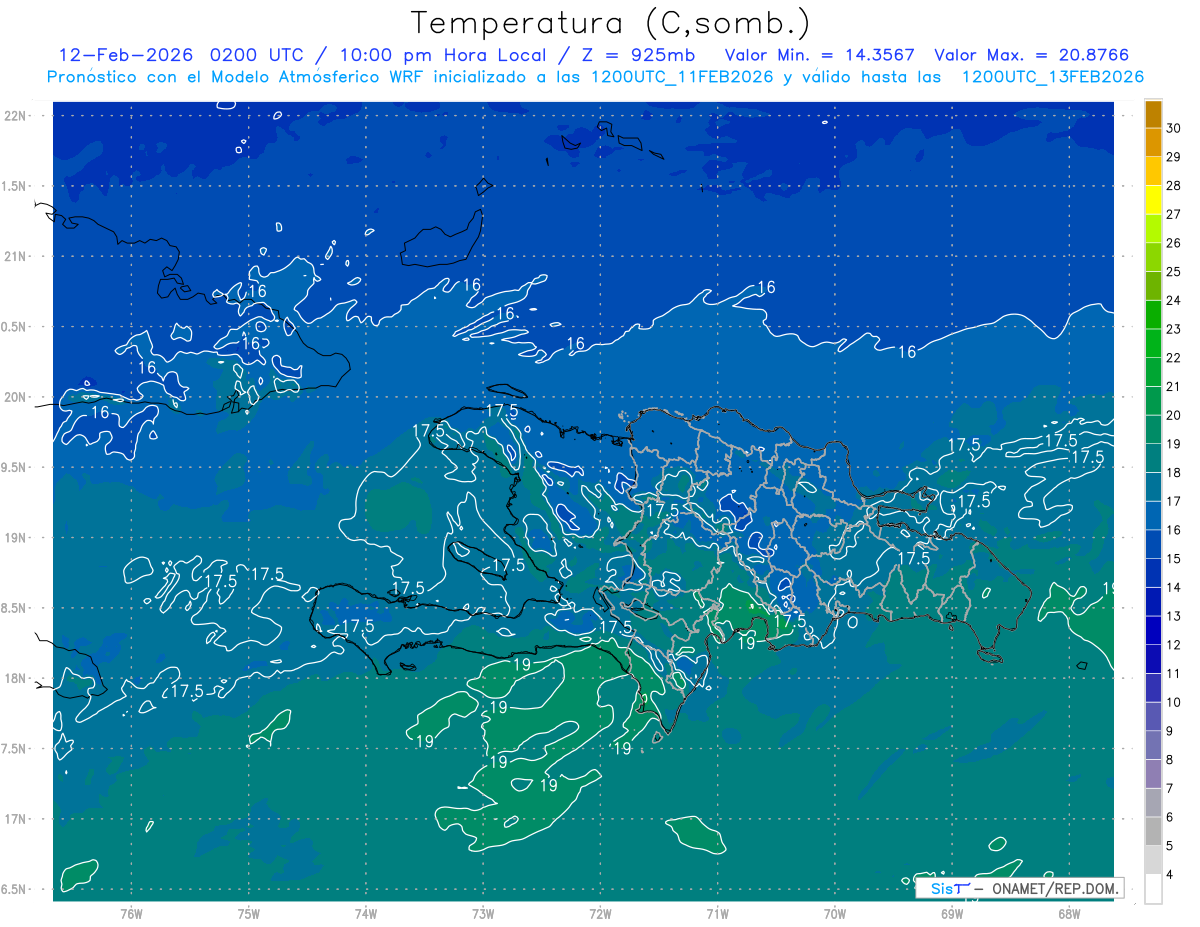Click the '73W' longitude label

pos(483,913)
